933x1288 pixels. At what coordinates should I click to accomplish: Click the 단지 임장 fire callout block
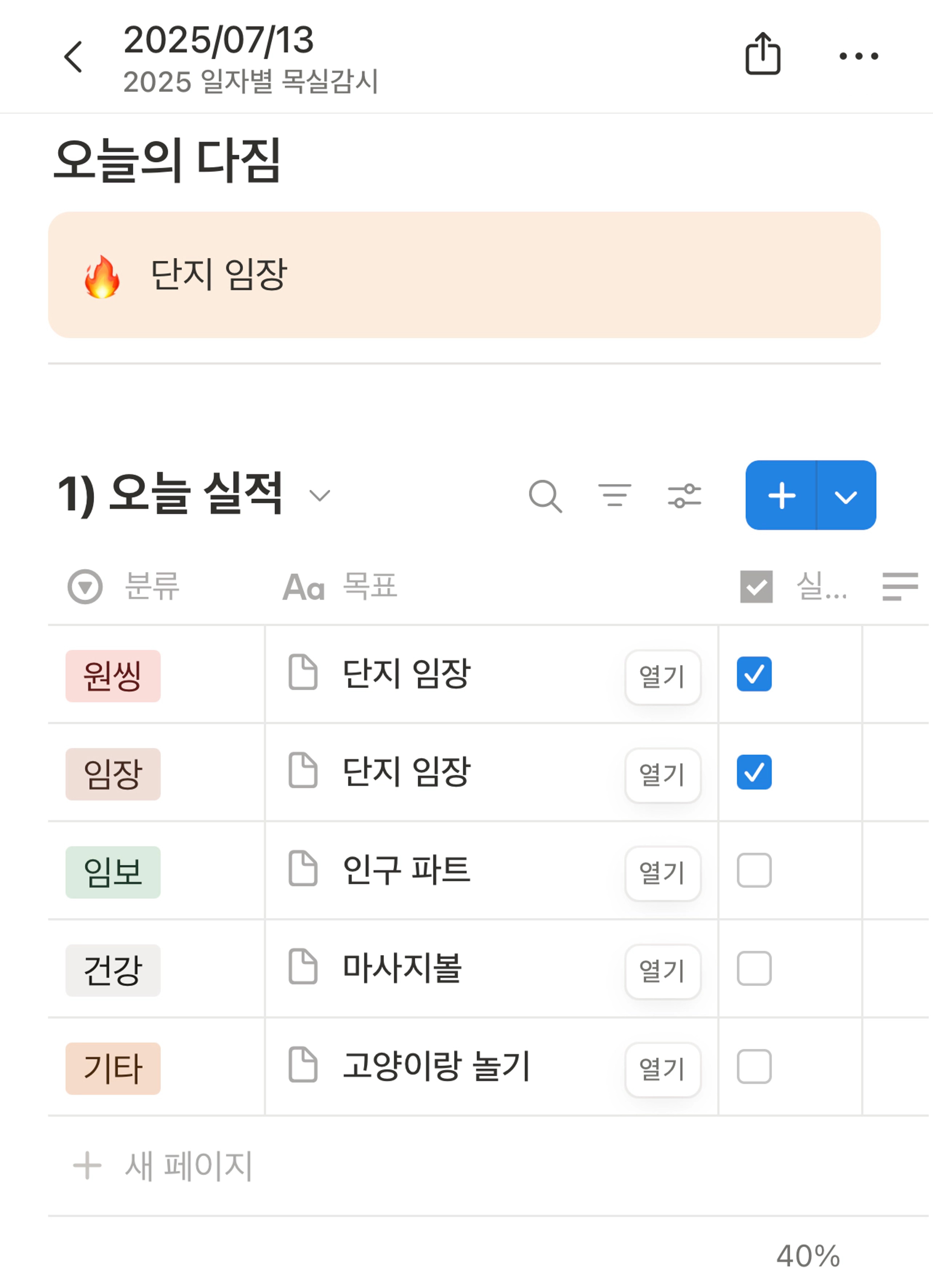pos(464,275)
